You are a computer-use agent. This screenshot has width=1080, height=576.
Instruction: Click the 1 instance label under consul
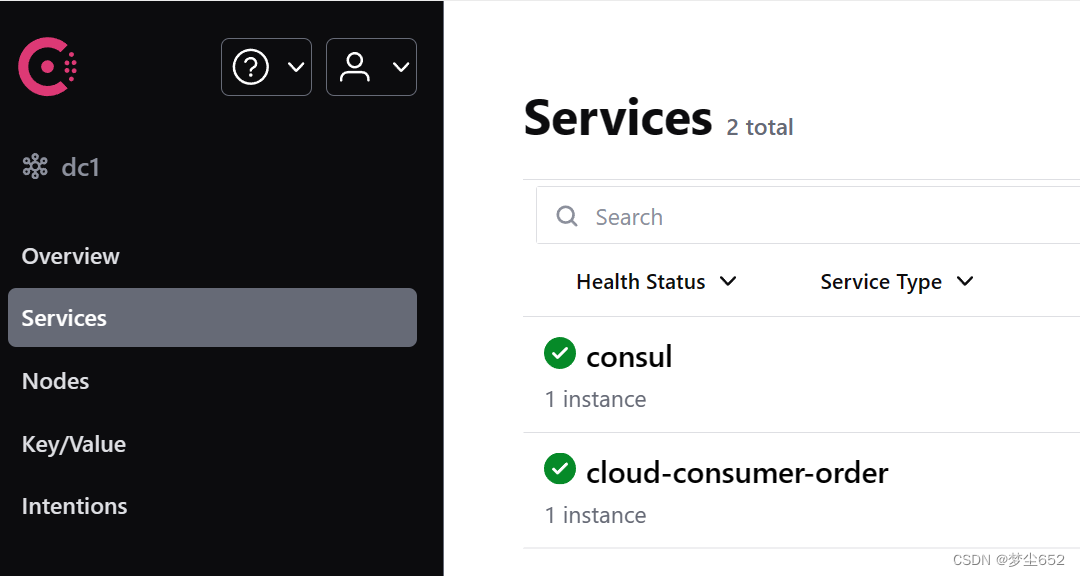pyautogui.click(x=595, y=398)
